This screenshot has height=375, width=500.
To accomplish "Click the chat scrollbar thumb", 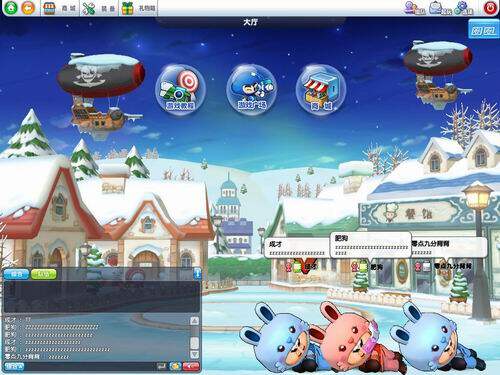I will [x=195, y=342].
